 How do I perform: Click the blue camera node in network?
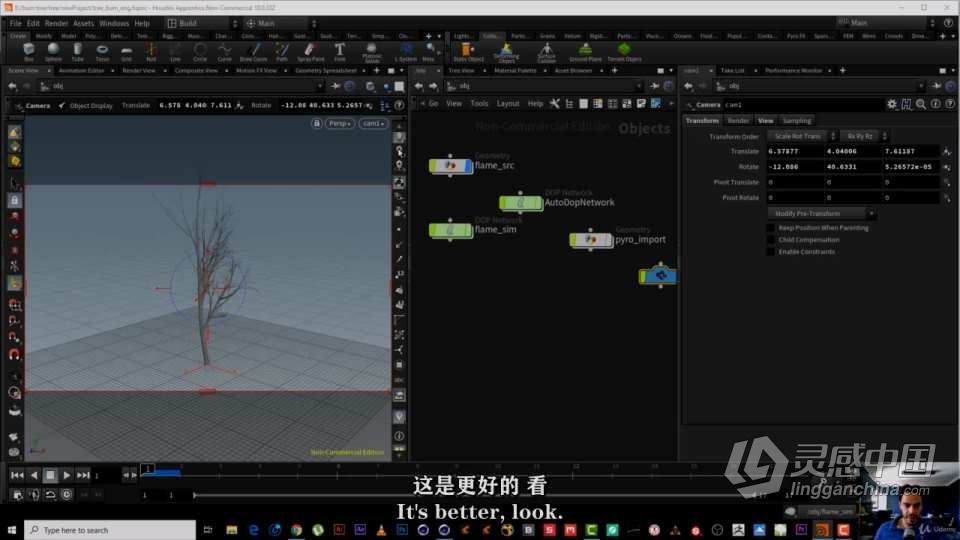pos(658,276)
